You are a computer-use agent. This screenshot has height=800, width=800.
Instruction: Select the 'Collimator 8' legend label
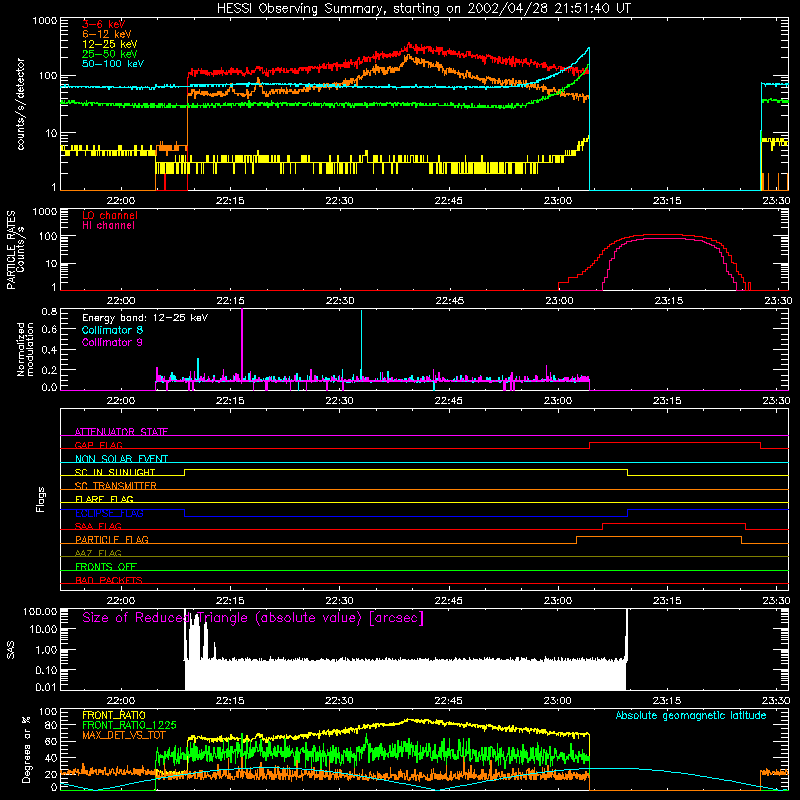pyautogui.click(x=112, y=330)
